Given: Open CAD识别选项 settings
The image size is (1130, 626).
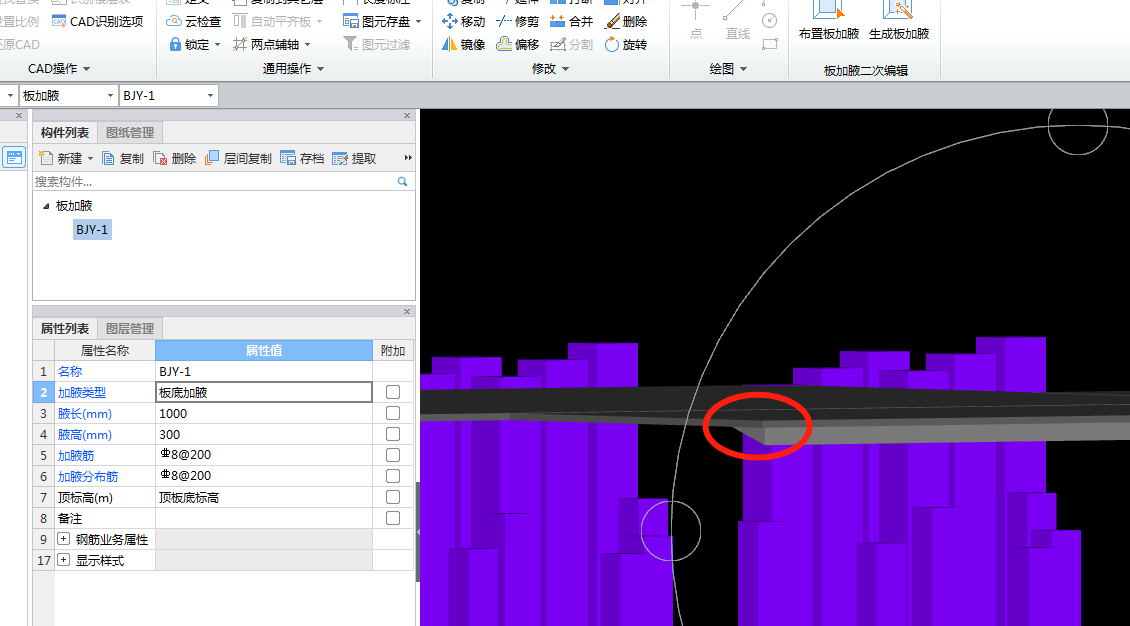Looking at the screenshot, I should (98, 22).
